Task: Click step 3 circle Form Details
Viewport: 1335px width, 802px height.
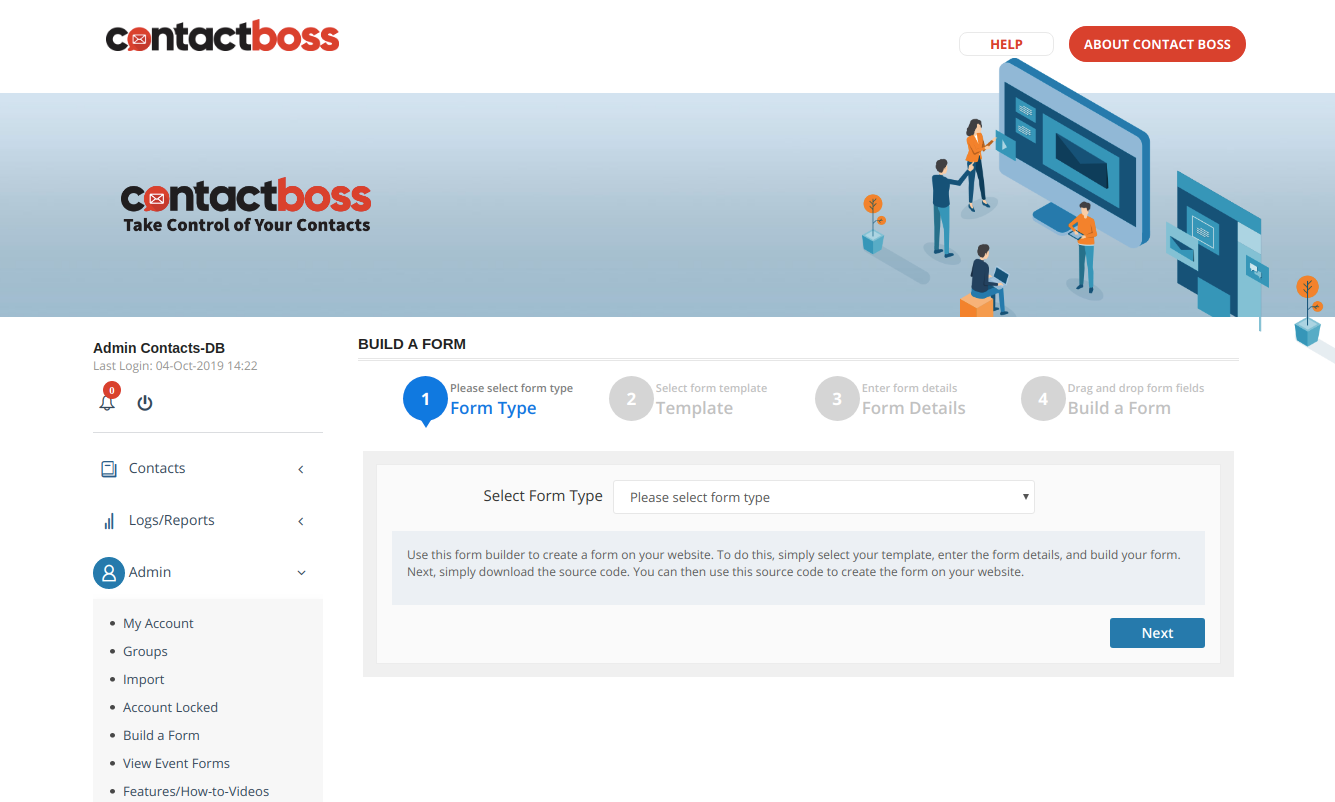Action: pyautogui.click(x=837, y=399)
